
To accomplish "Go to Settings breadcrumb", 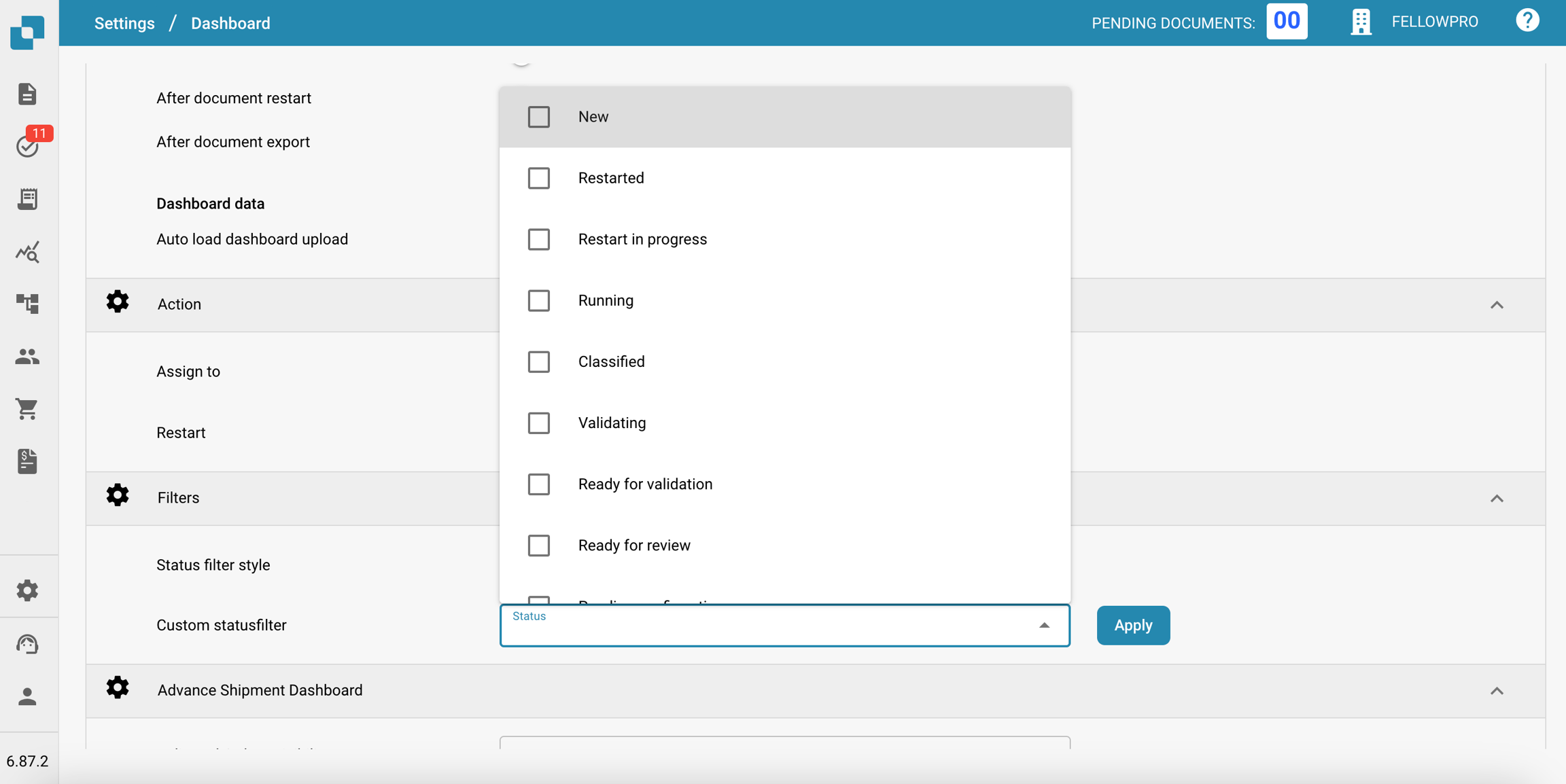I will pos(124,23).
